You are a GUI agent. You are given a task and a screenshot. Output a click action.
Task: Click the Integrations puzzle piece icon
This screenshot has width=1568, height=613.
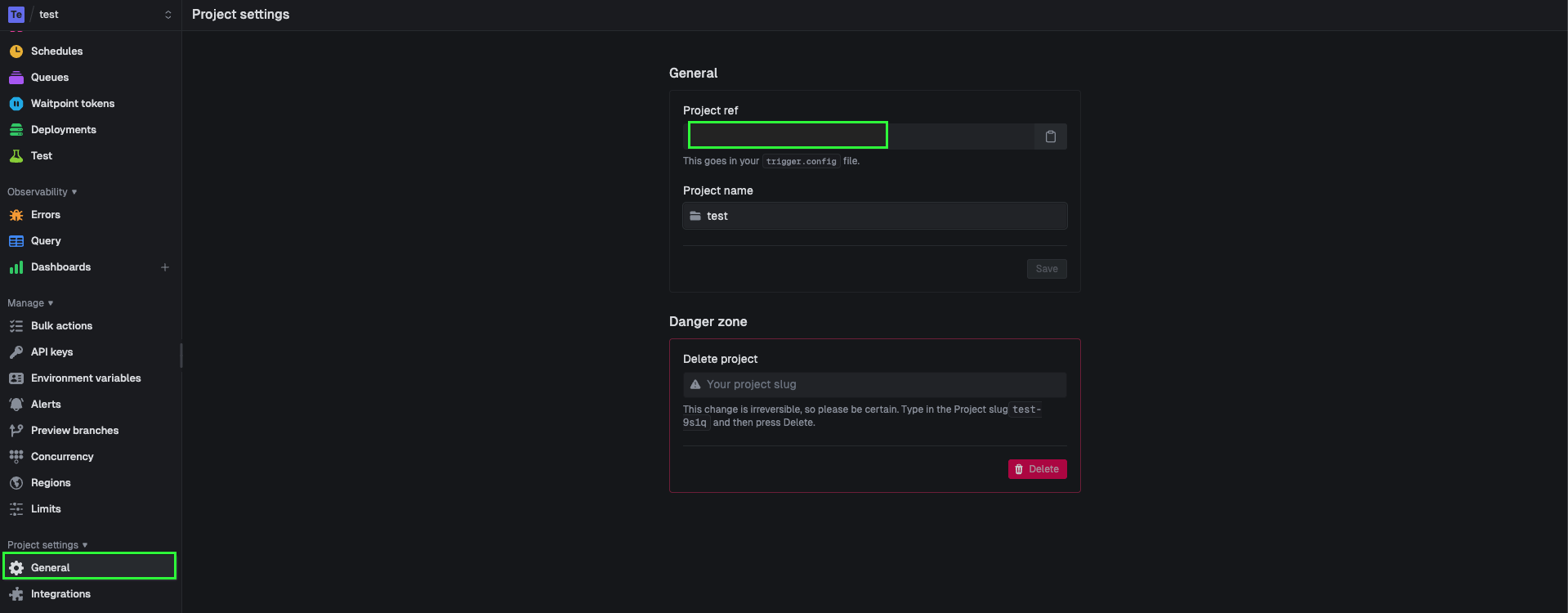coord(16,594)
